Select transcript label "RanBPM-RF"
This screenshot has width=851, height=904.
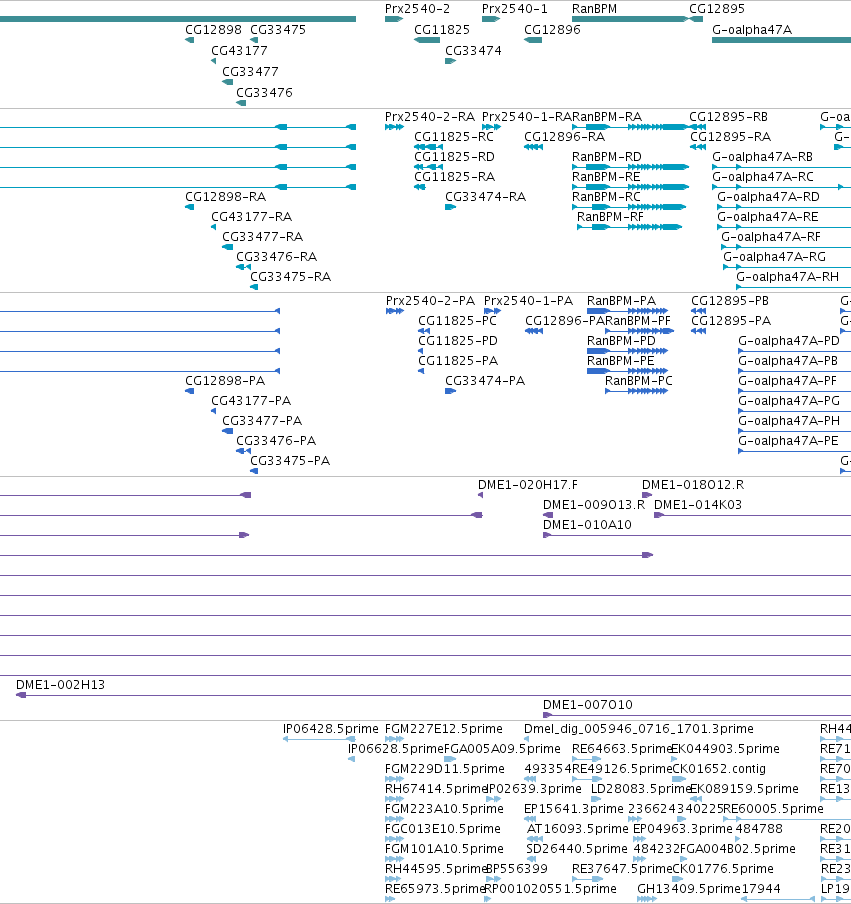(610, 217)
